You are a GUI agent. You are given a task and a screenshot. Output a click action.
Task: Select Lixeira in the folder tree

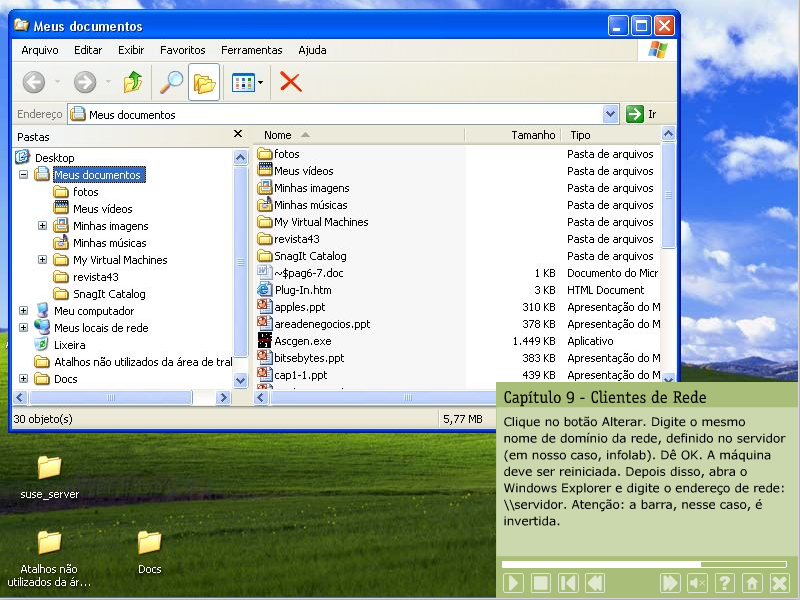point(69,344)
